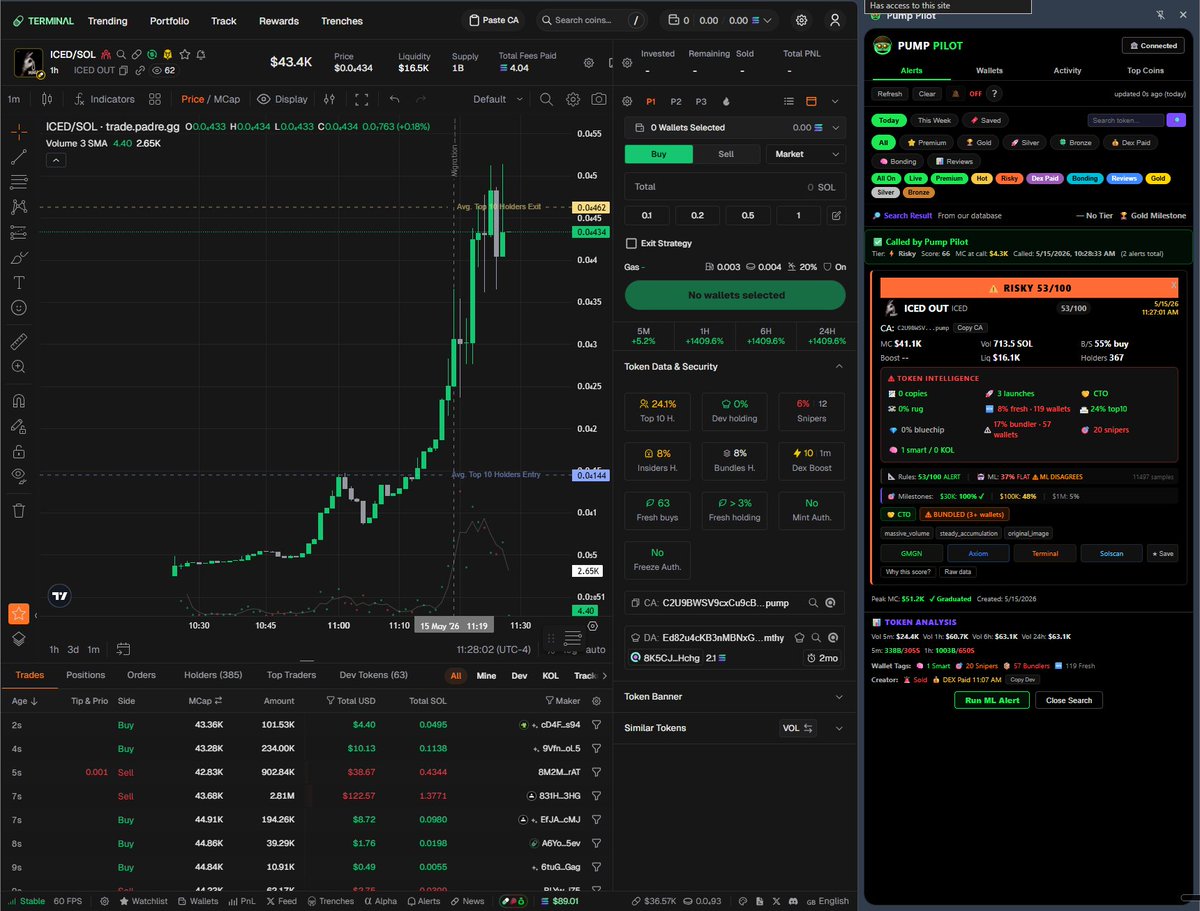This screenshot has width=1200, height=911.
Task: Open the Market order type dropdown
Action: tap(806, 154)
